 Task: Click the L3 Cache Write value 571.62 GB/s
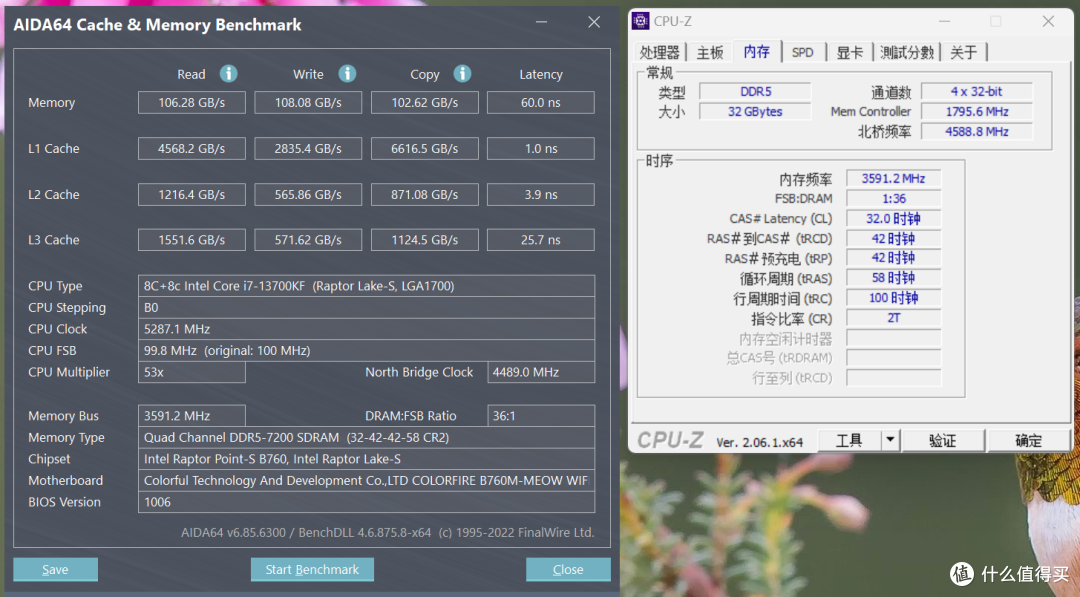coord(308,240)
